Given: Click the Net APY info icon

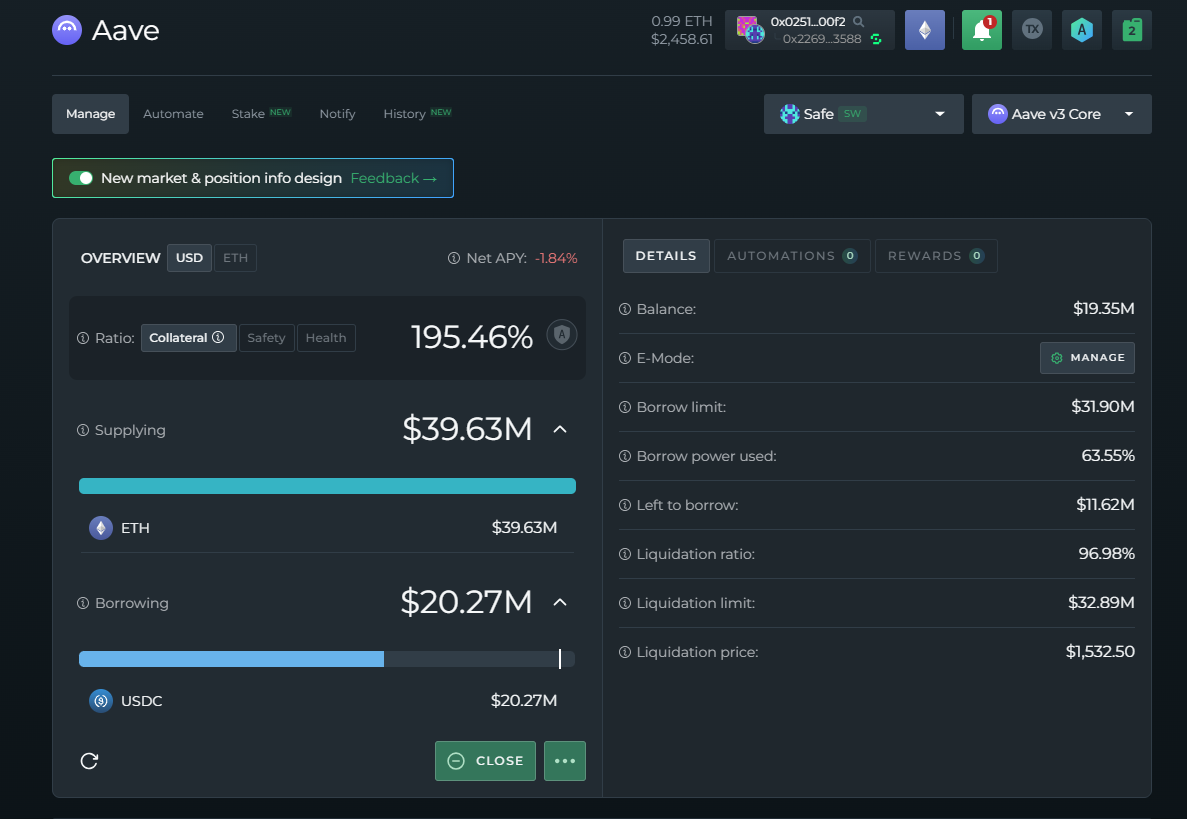Looking at the screenshot, I should pyautogui.click(x=453, y=258).
